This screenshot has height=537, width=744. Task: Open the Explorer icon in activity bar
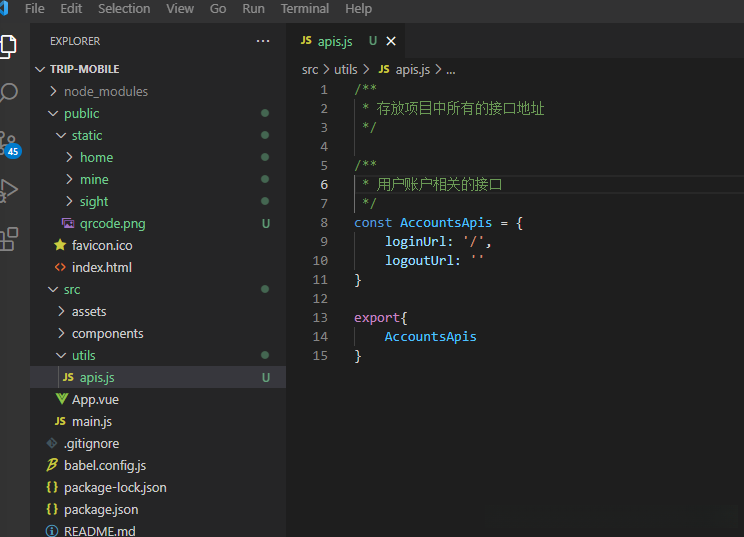pyautogui.click(x=9, y=46)
